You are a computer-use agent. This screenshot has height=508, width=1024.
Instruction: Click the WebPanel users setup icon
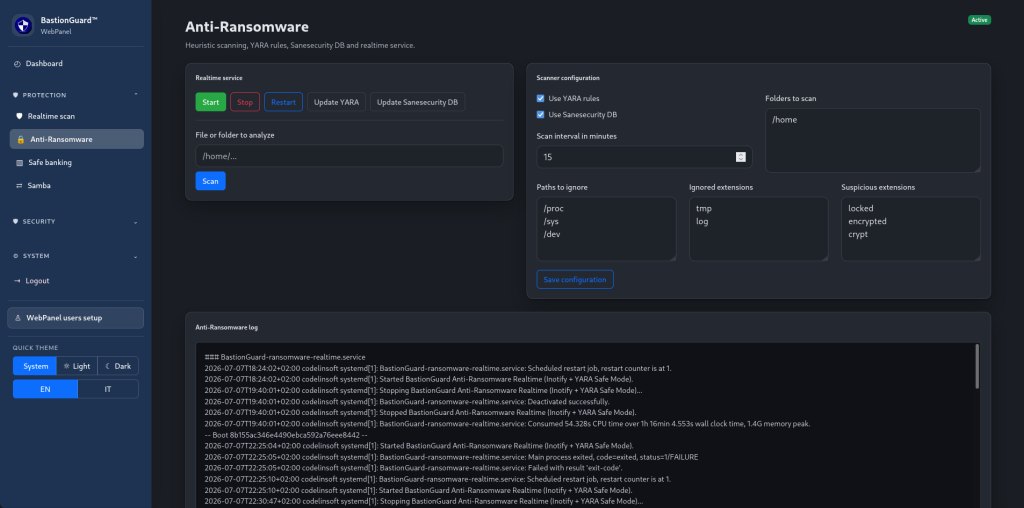[x=18, y=318]
